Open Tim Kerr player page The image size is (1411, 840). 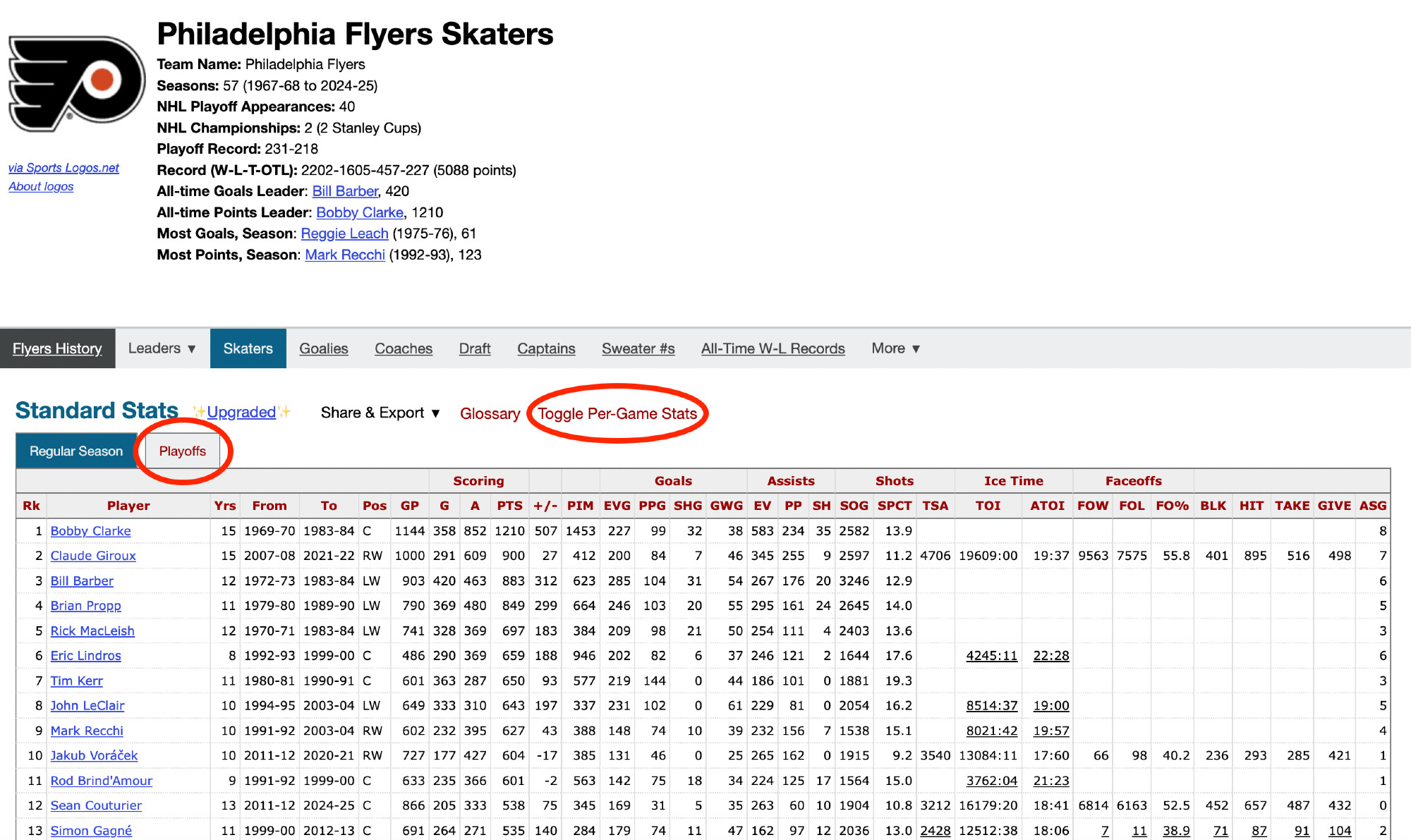tap(76, 681)
